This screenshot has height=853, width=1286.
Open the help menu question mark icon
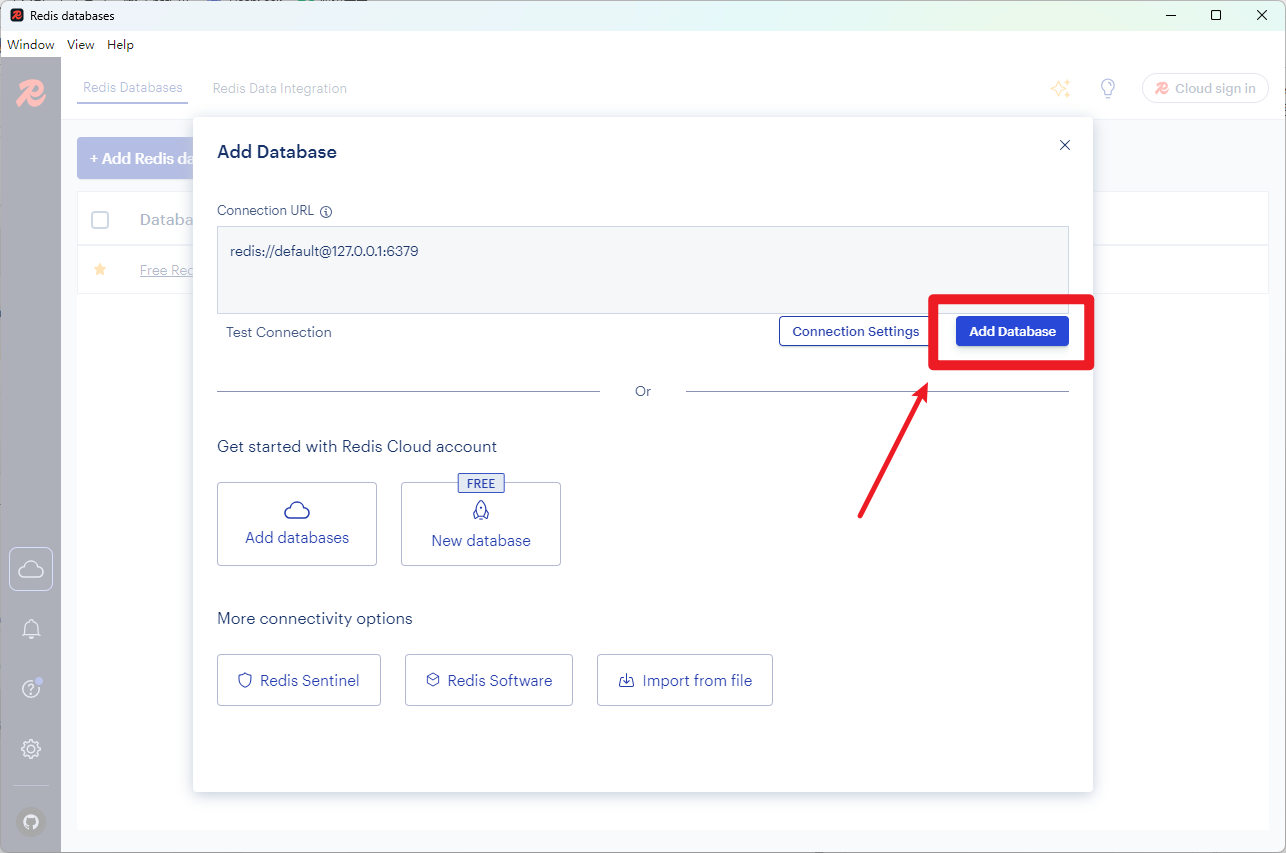click(31, 689)
